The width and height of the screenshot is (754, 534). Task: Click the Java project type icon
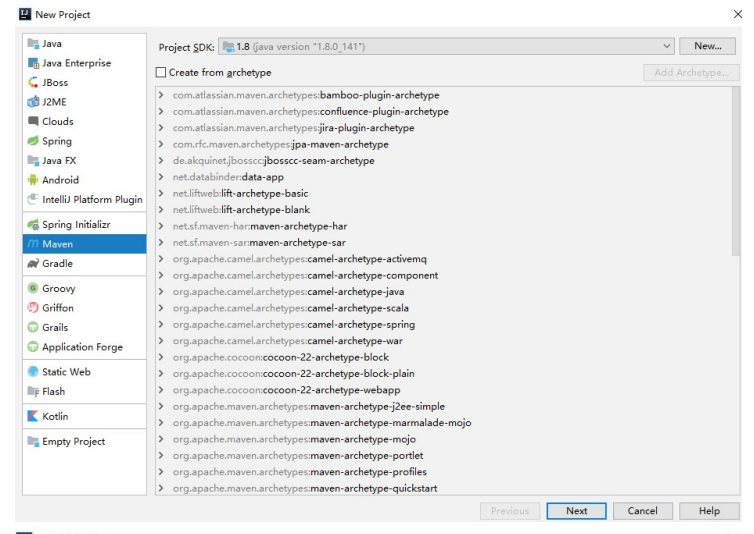point(33,44)
